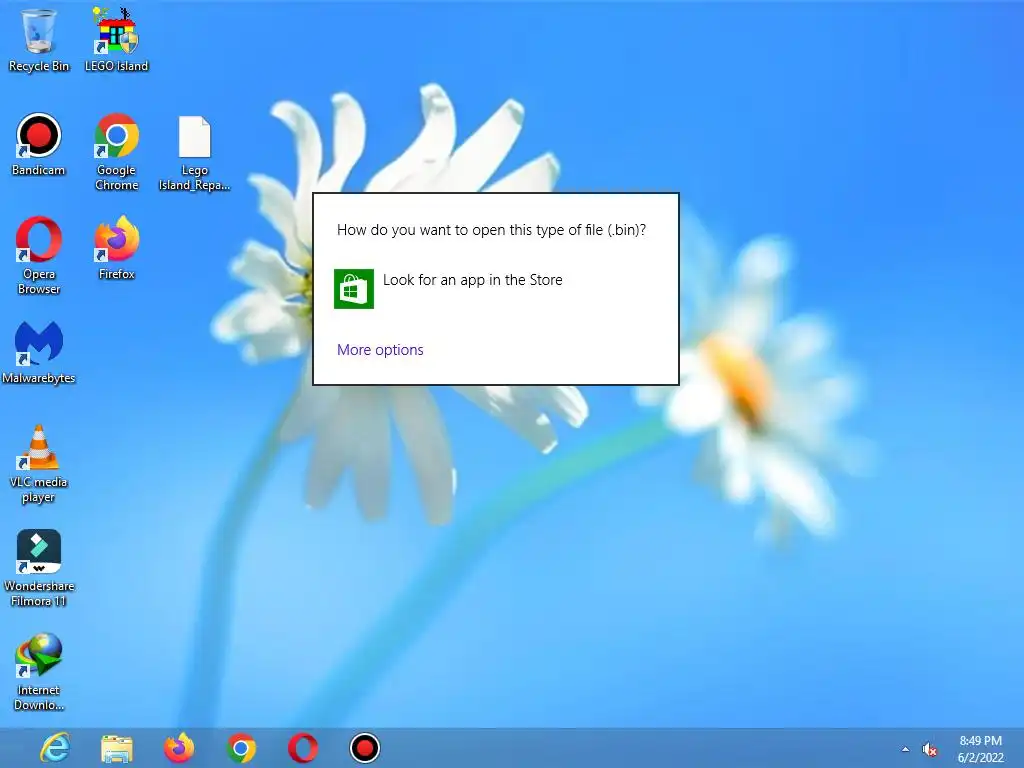
Task: Click the 'How do you want to open' heading
Action: pos(491,230)
